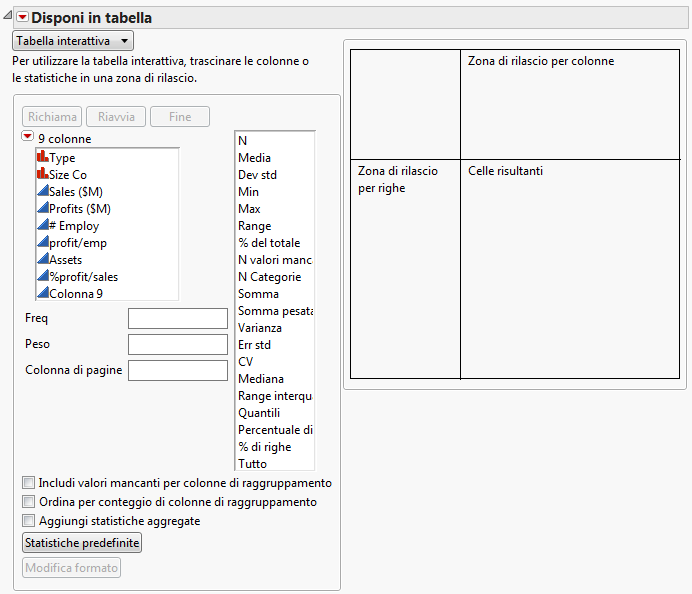Image resolution: width=692 pixels, height=594 pixels.
Task: Check Aggiungi statistiche aggregate
Action: click(29, 521)
